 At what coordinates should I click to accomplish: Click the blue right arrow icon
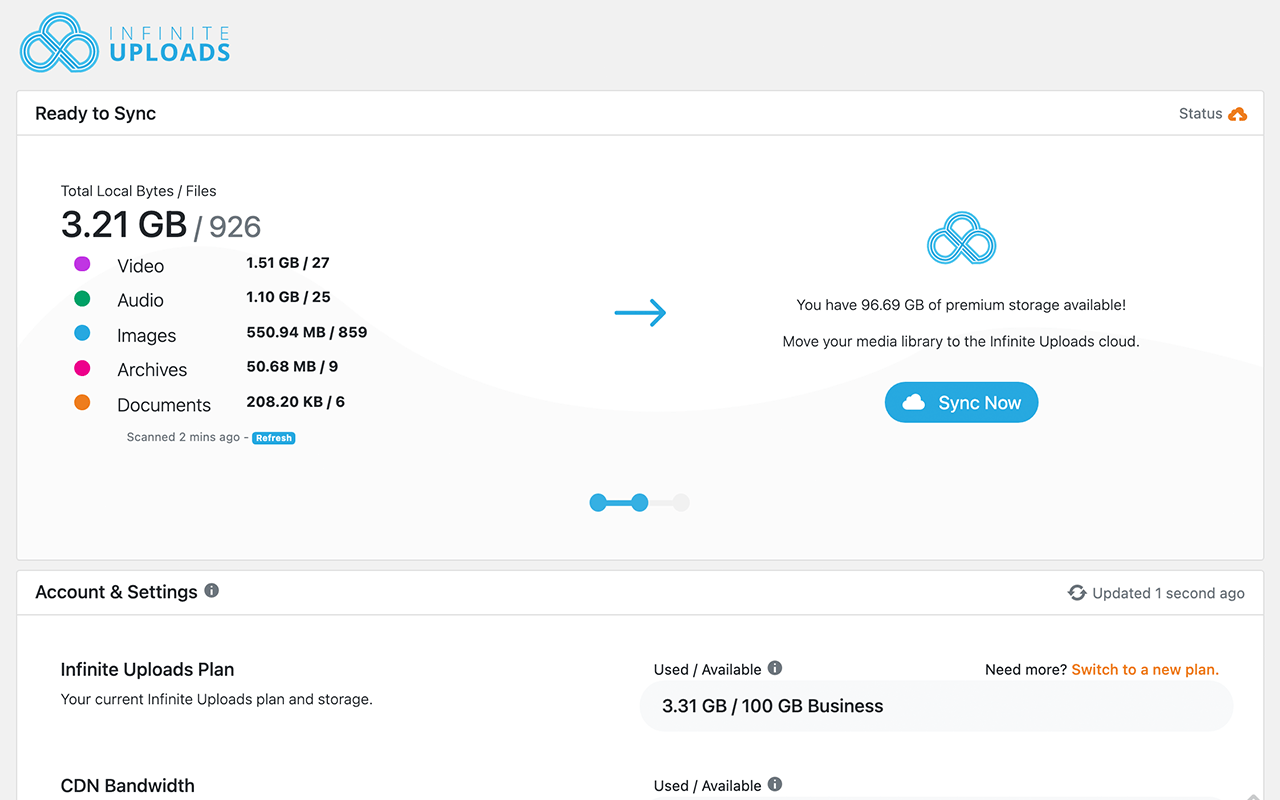(x=640, y=313)
